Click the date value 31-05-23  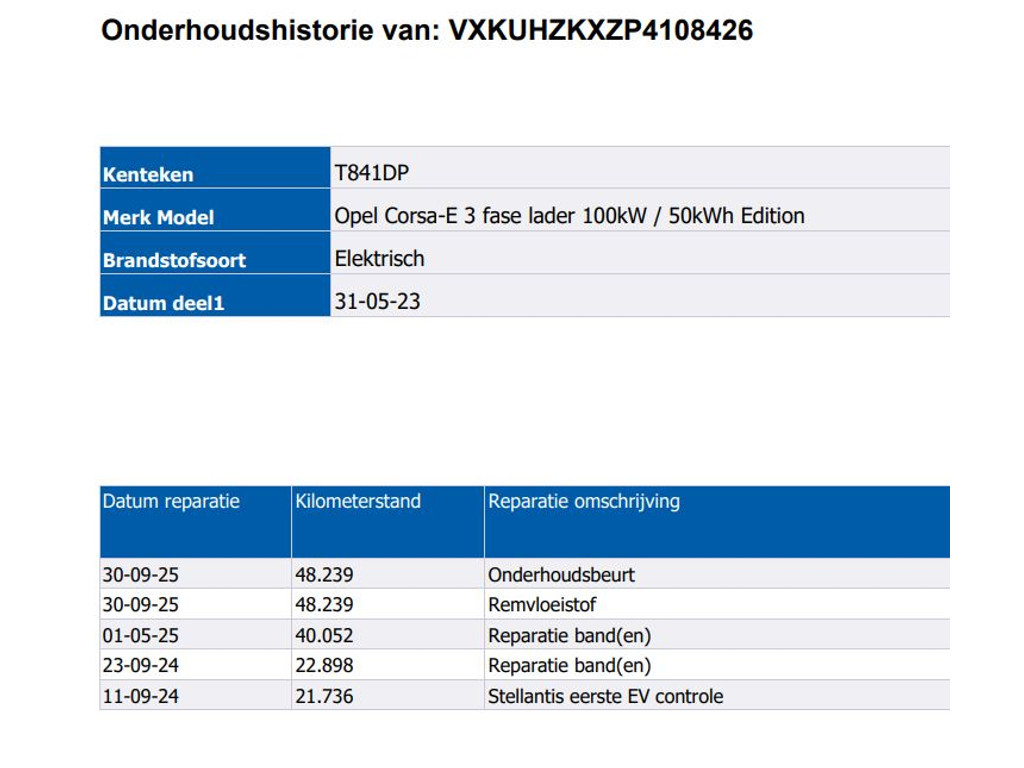pos(377,302)
